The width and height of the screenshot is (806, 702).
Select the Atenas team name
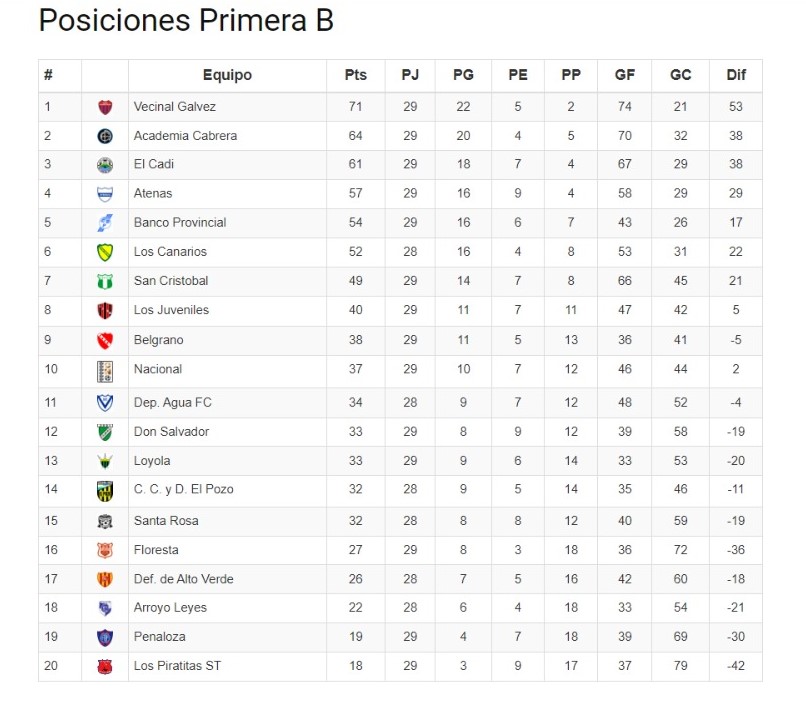tap(153, 194)
